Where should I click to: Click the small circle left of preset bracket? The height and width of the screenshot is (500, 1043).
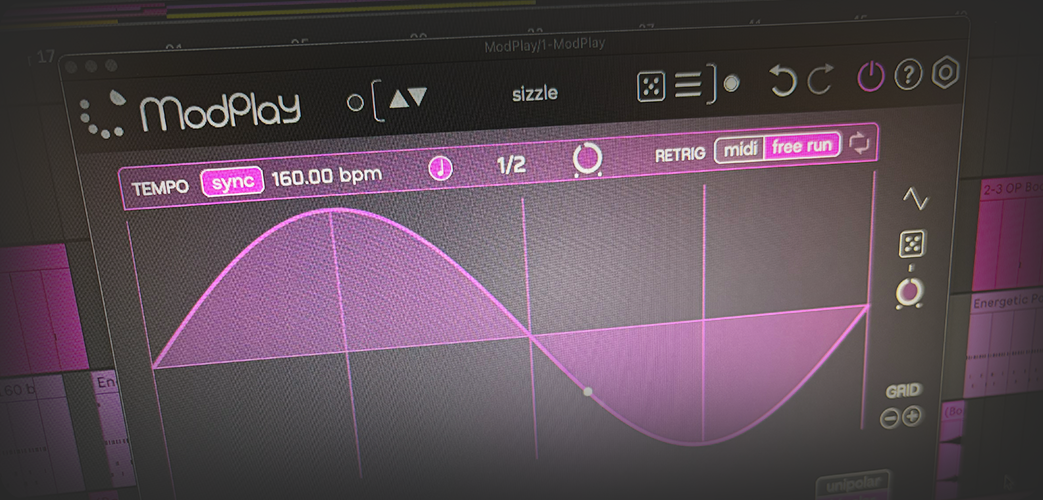pyautogui.click(x=356, y=103)
